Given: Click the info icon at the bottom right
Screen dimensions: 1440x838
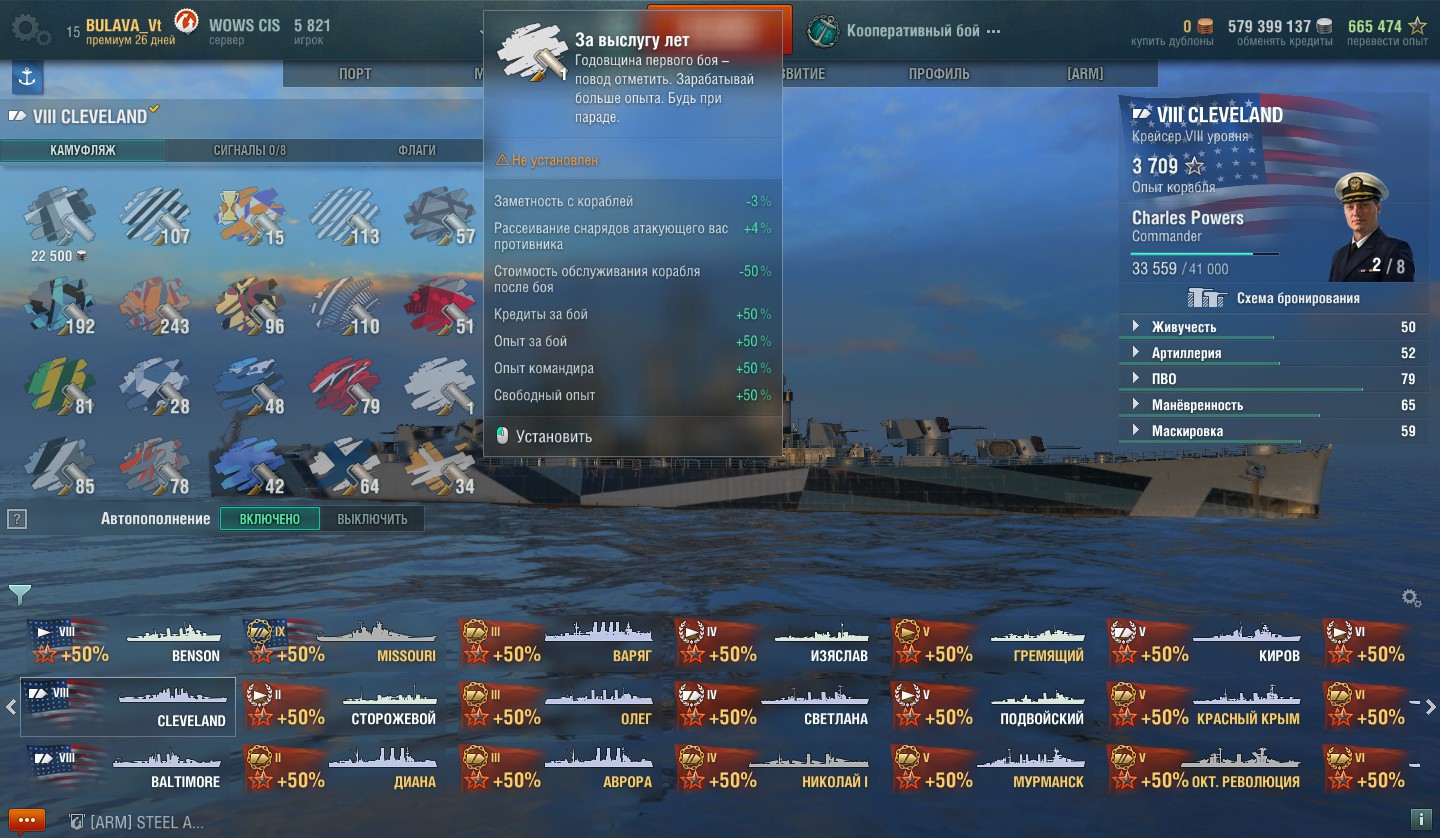Looking at the screenshot, I should click(x=1419, y=819).
